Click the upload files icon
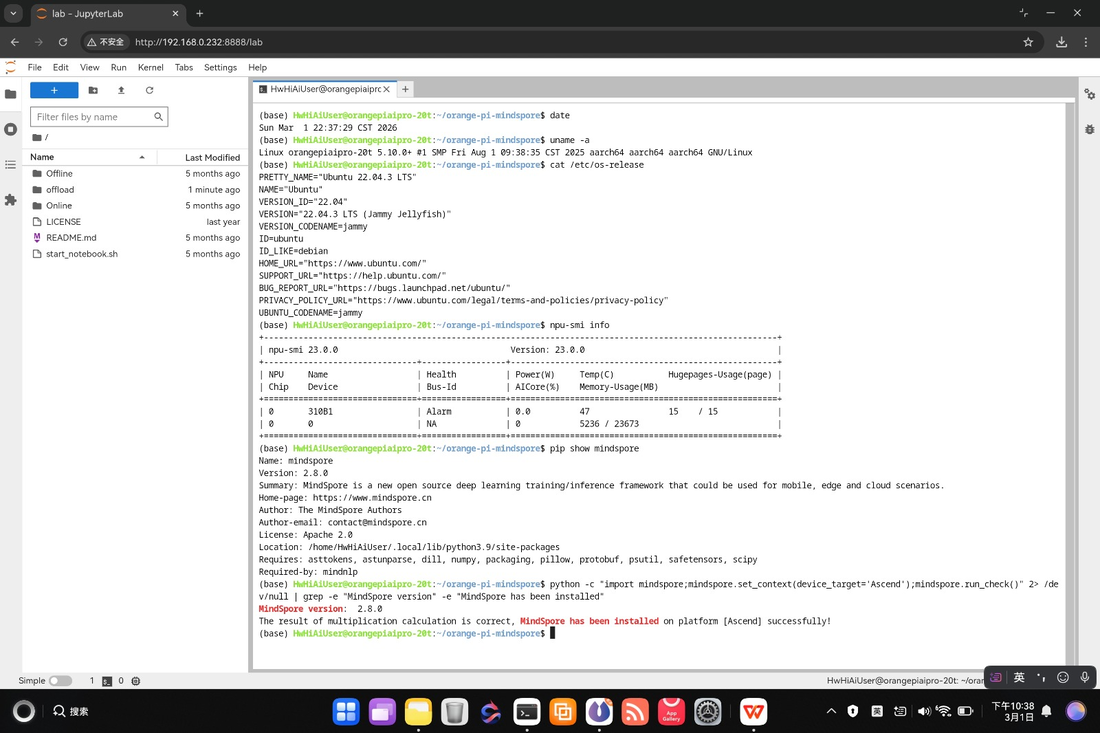The image size is (1100, 733). [x=120, y=90]
